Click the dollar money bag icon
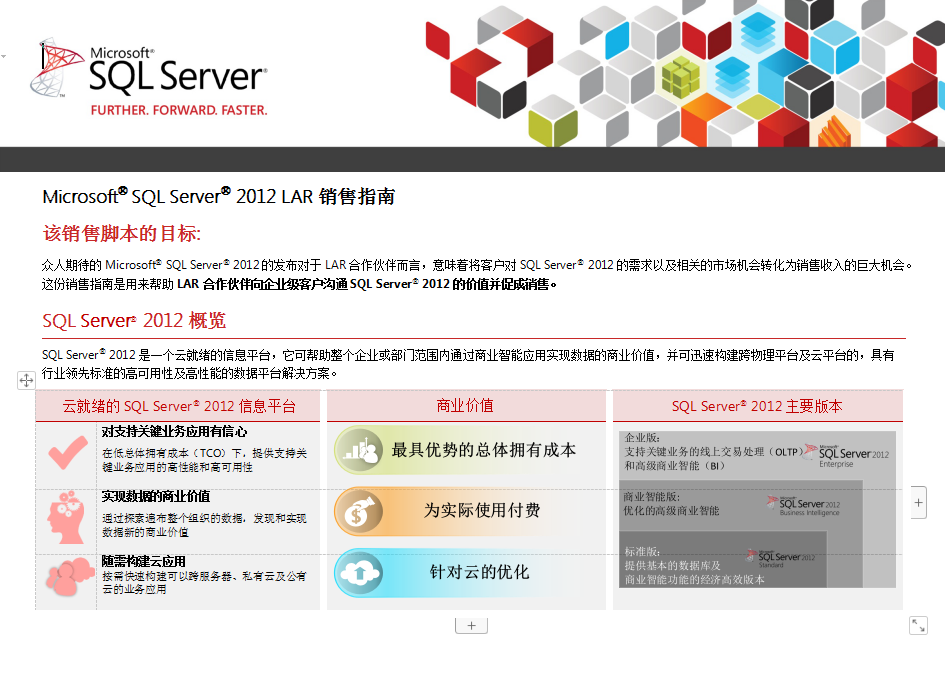 coord(358,512)
